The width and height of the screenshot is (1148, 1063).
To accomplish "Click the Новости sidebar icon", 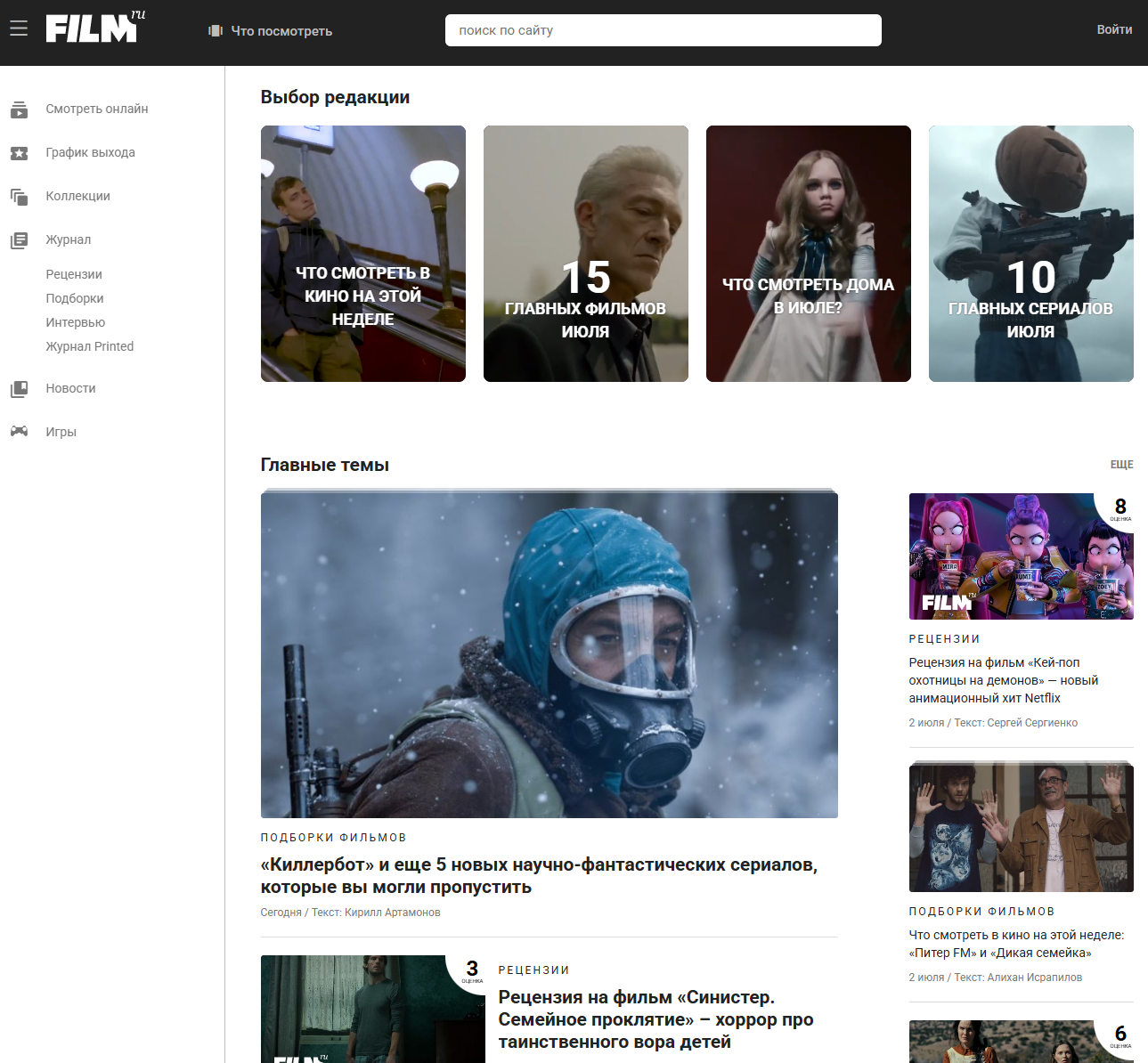I will click(19, 389).
